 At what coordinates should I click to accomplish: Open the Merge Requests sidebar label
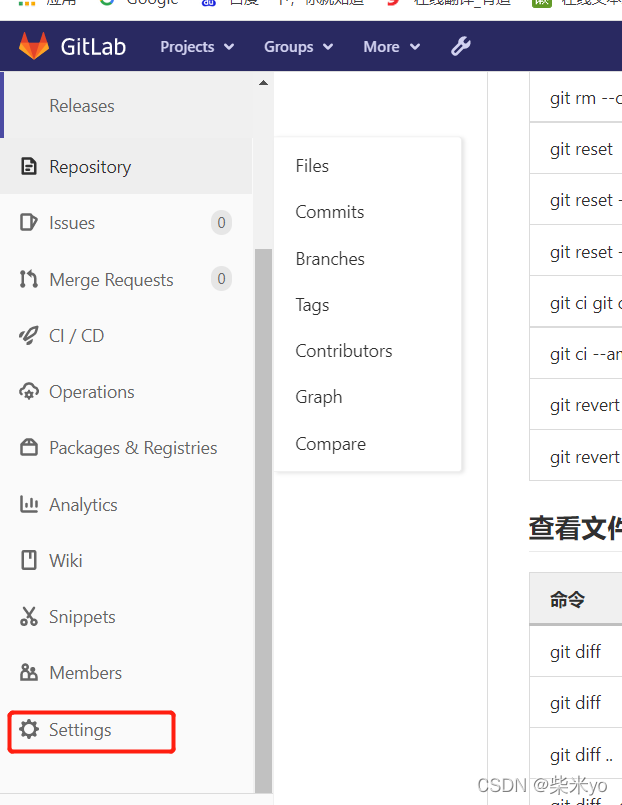point(111,280)
